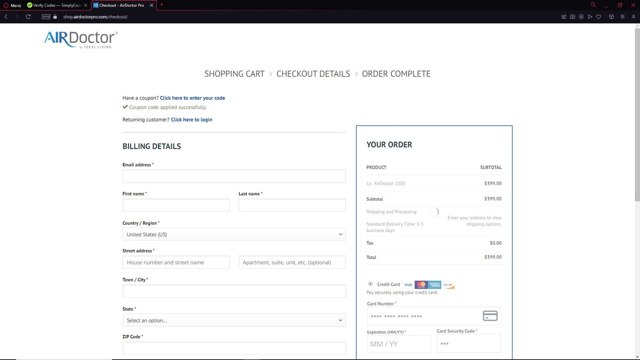The height and width of the screenshot is (360, 640).
Task: Open the Opera Menu button
Action: 12,5
